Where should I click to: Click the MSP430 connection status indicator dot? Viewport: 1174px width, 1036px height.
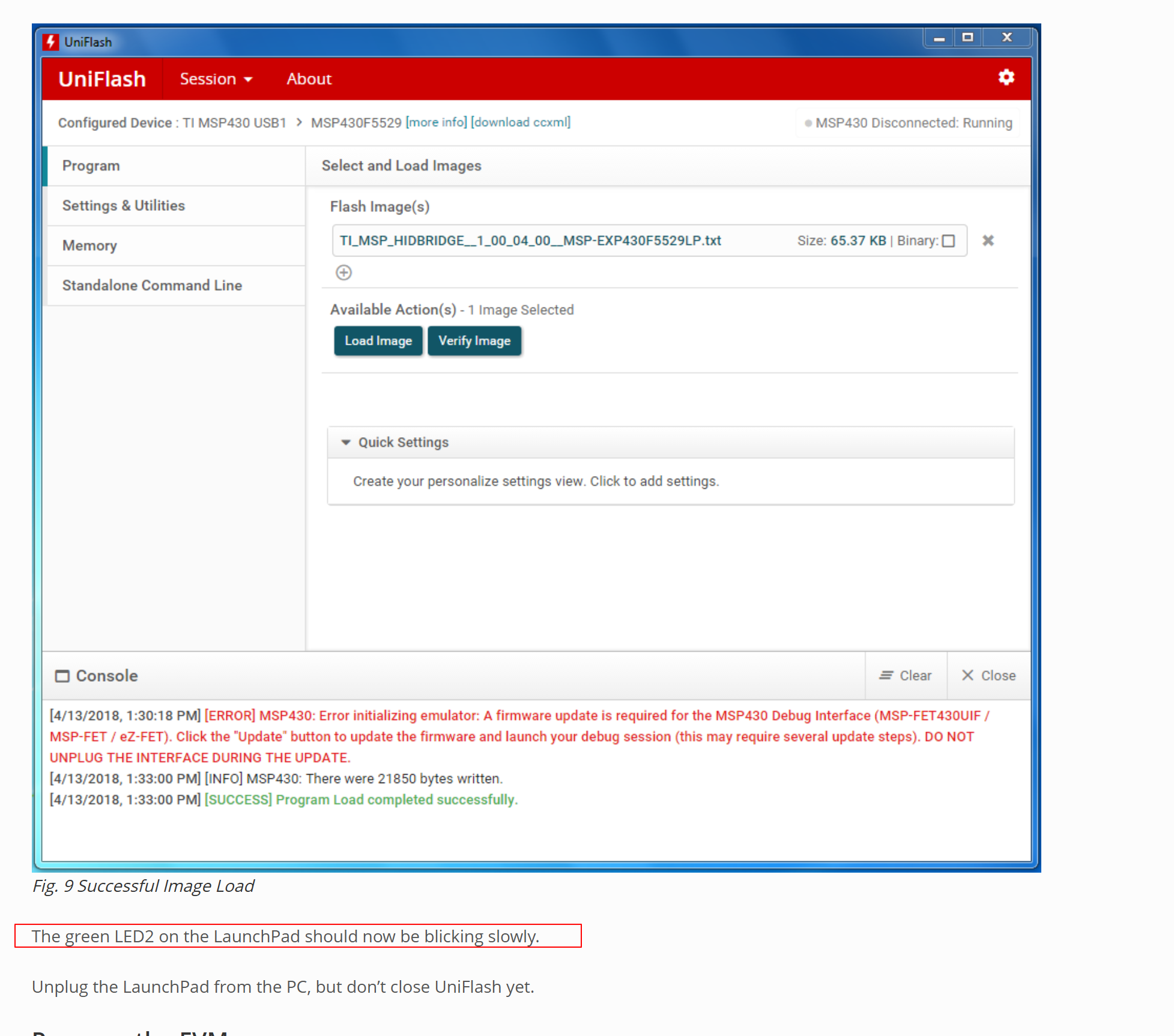pos(808,123)
